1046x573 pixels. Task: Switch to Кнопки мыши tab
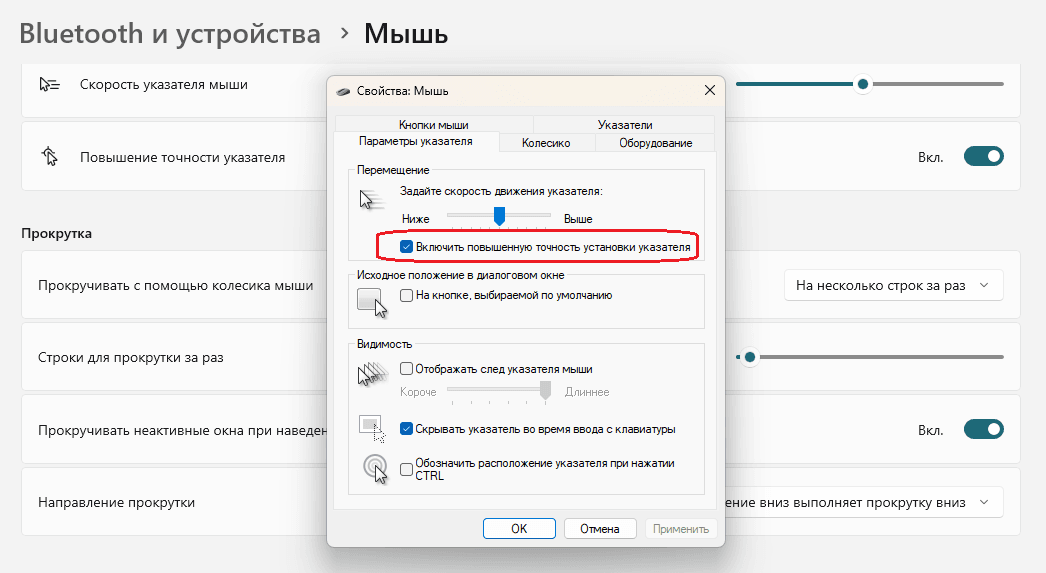point(434,125)
